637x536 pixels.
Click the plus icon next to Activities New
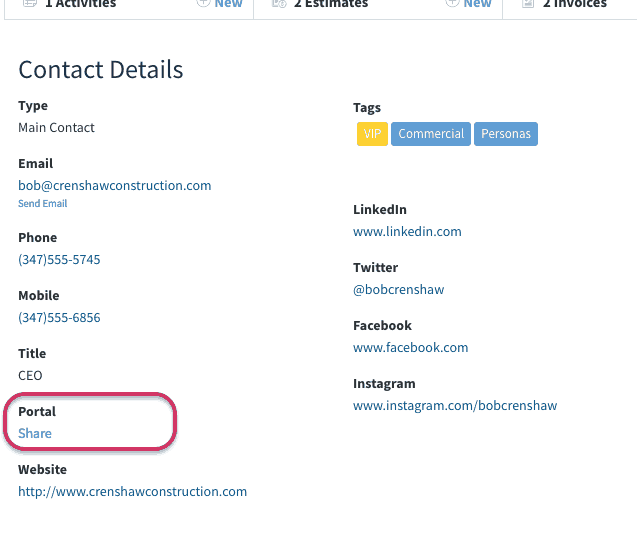pyautogui.click(x=203, y=3)
